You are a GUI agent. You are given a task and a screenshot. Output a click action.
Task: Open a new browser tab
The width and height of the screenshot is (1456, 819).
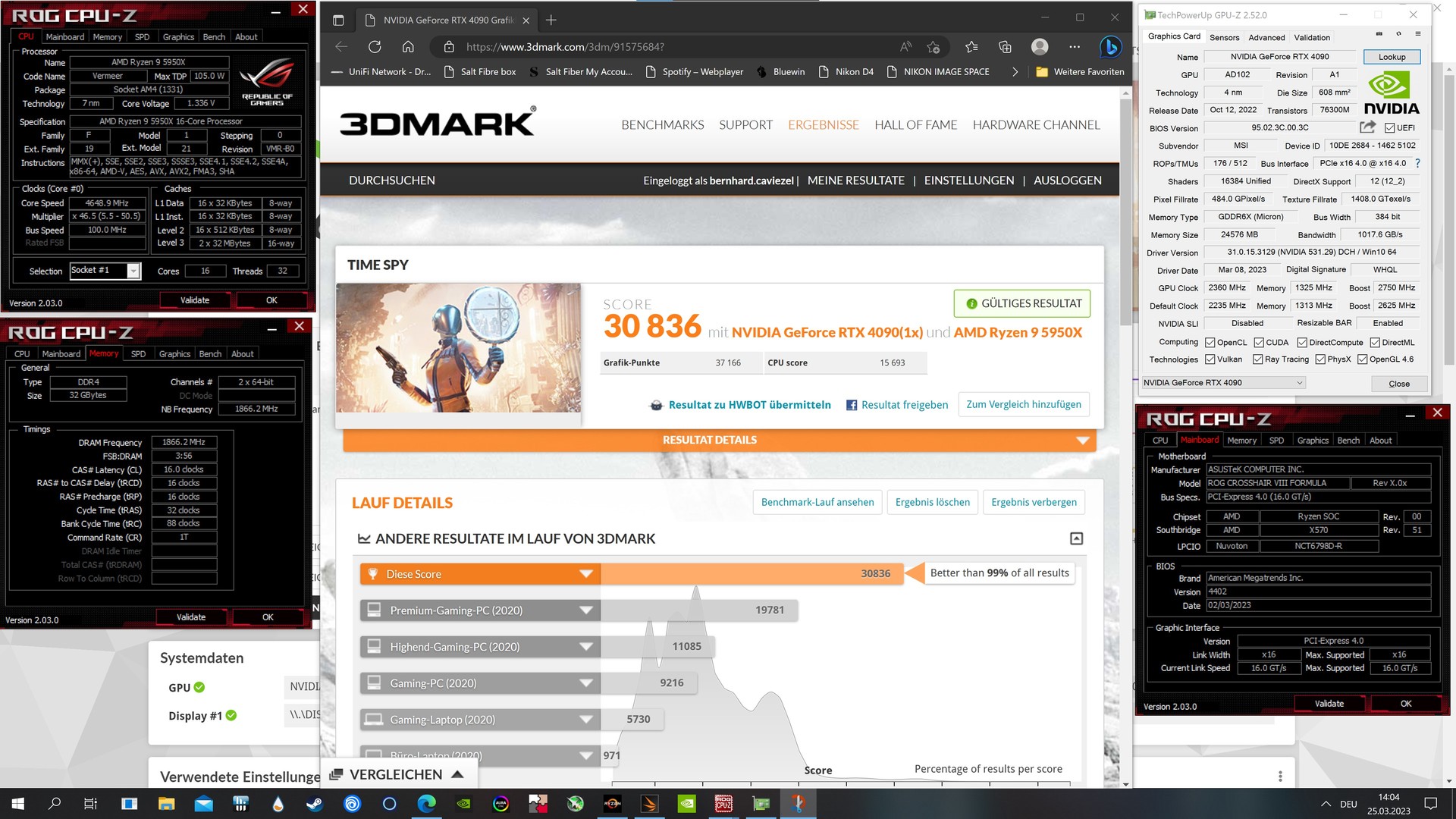tap(551, 20)
